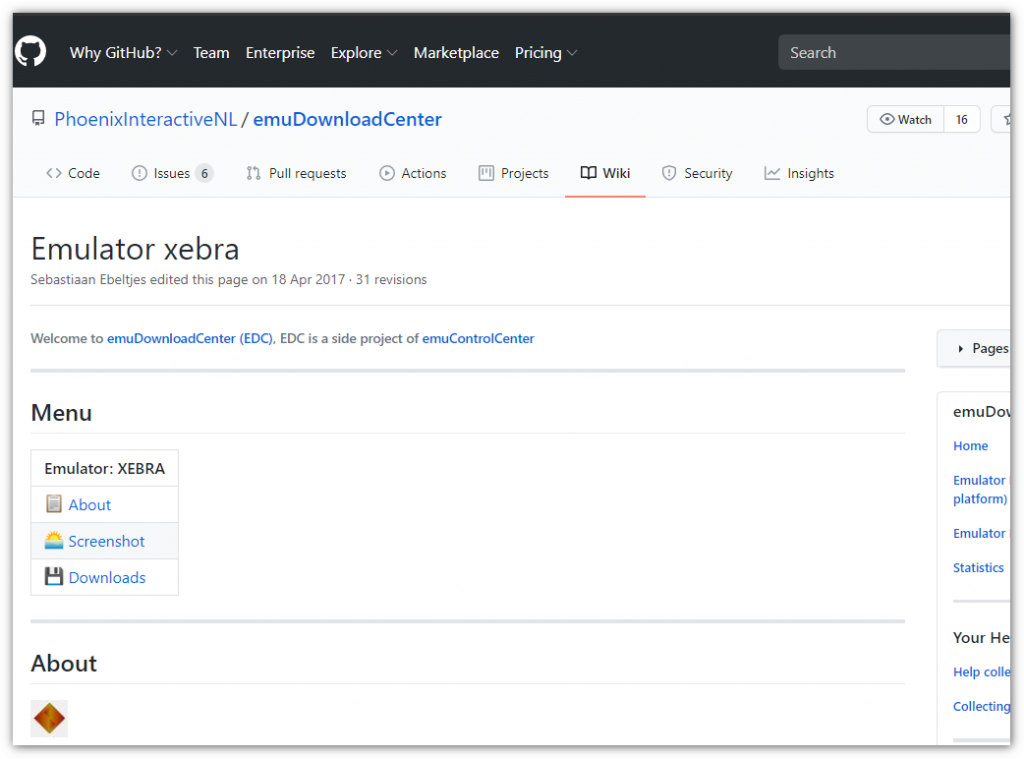Image resolution: width=1024 pixels, height=759 pixels.
Task: Click the floppy disk icon next to Downloads
Action: pyautogui.click(x=54, y=577)
